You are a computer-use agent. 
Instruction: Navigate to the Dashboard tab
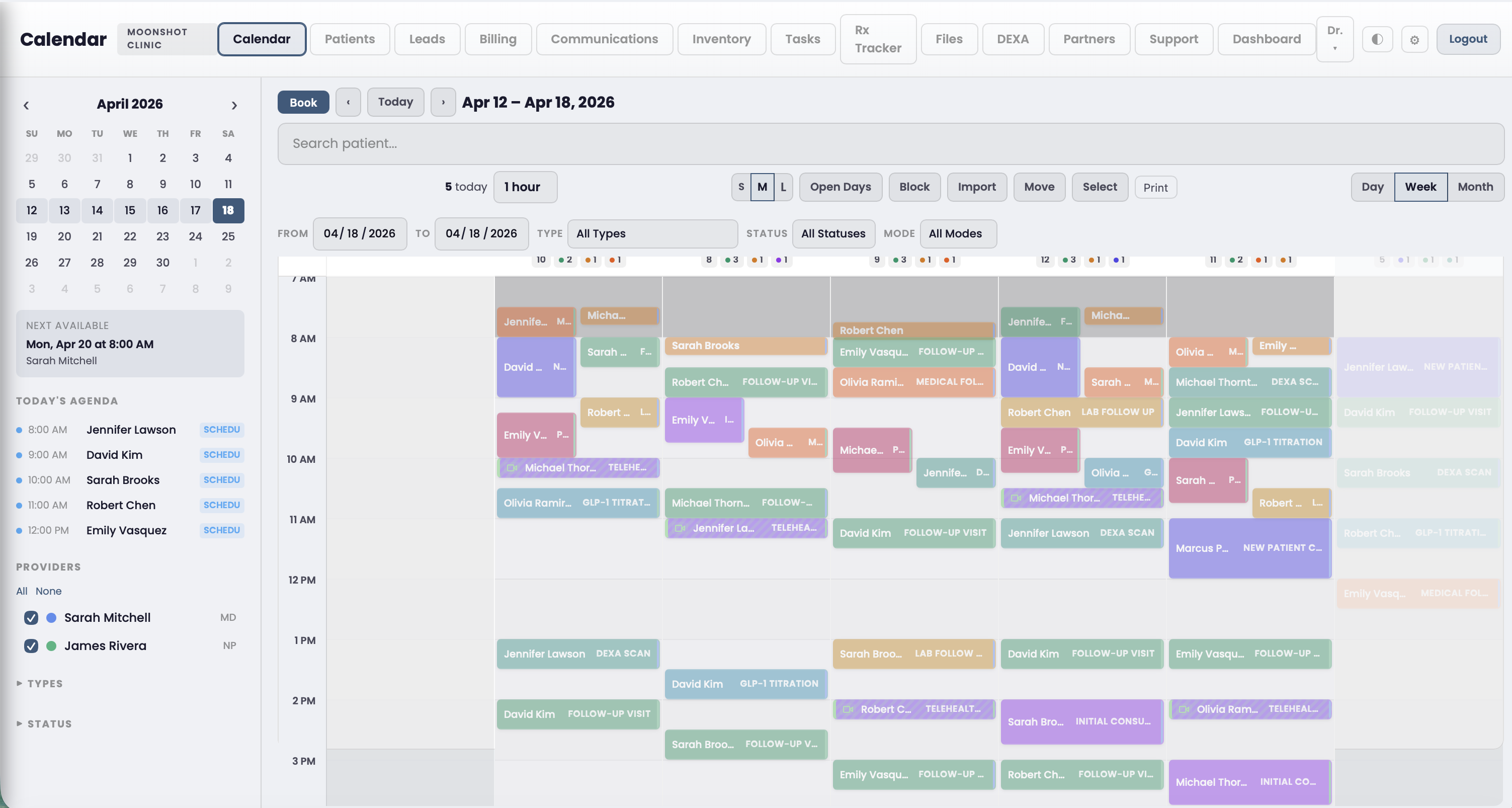coord(1266,39)
